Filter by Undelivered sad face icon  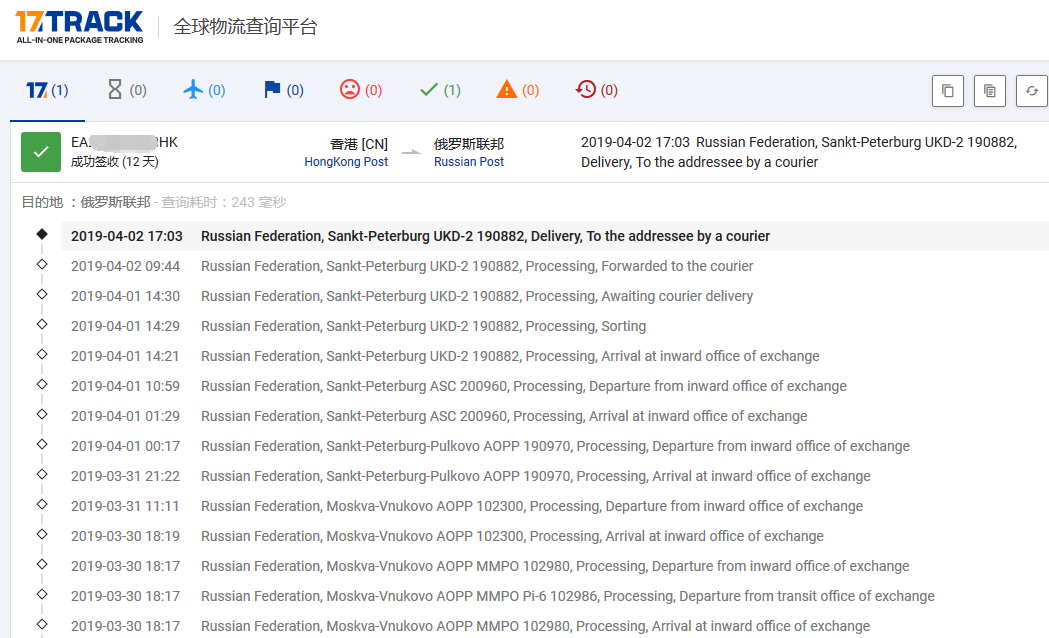360,90
